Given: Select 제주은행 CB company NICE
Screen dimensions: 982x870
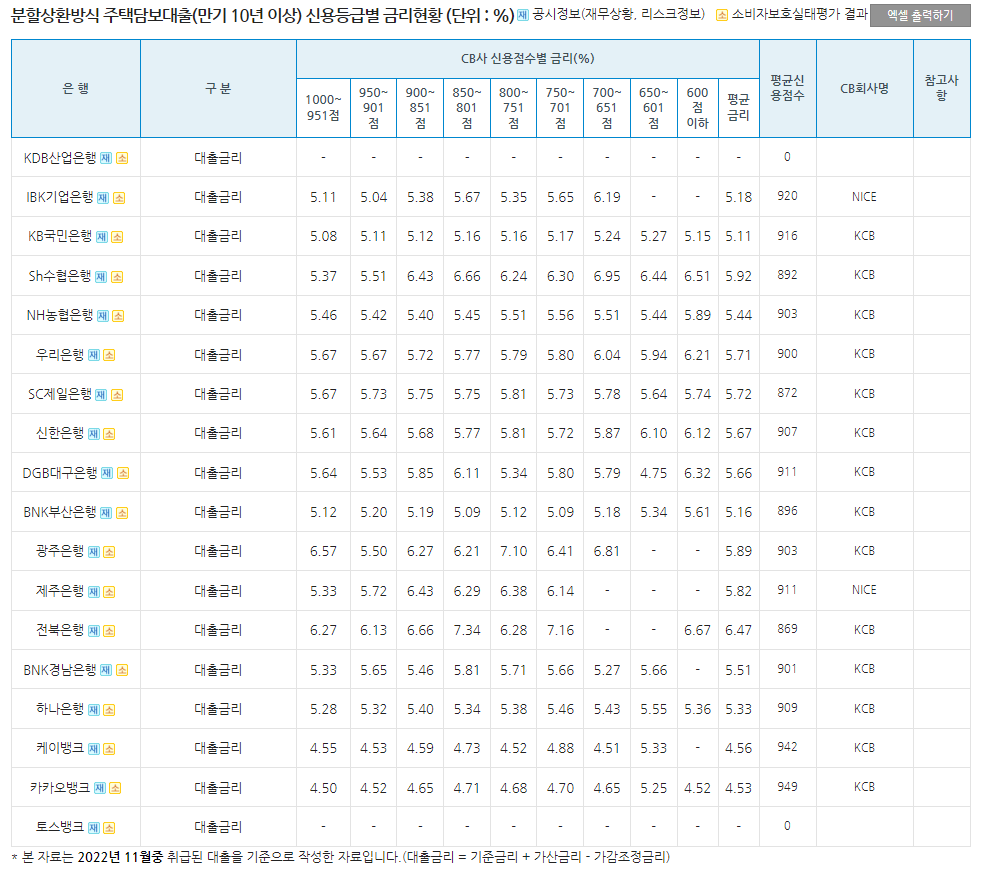Looking at the screenshot, I should click(864, 590).
